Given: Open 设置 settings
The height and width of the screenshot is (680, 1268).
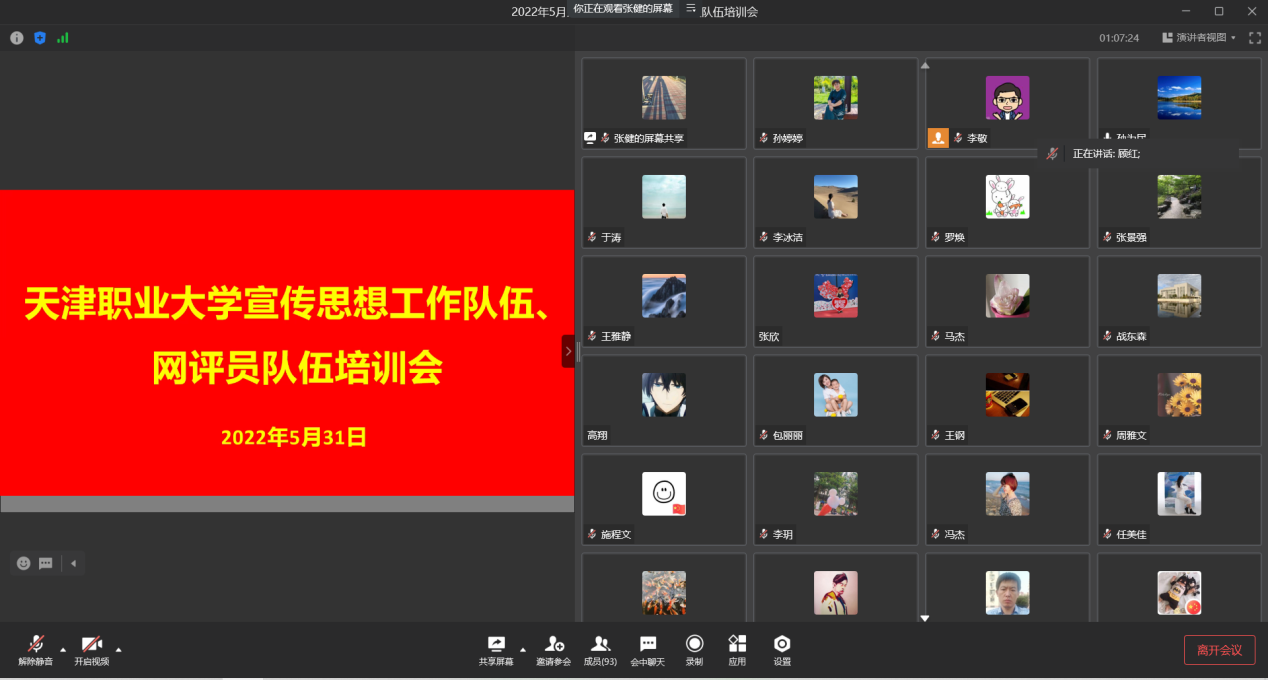Looking at the screenshot, I should 782,650.
